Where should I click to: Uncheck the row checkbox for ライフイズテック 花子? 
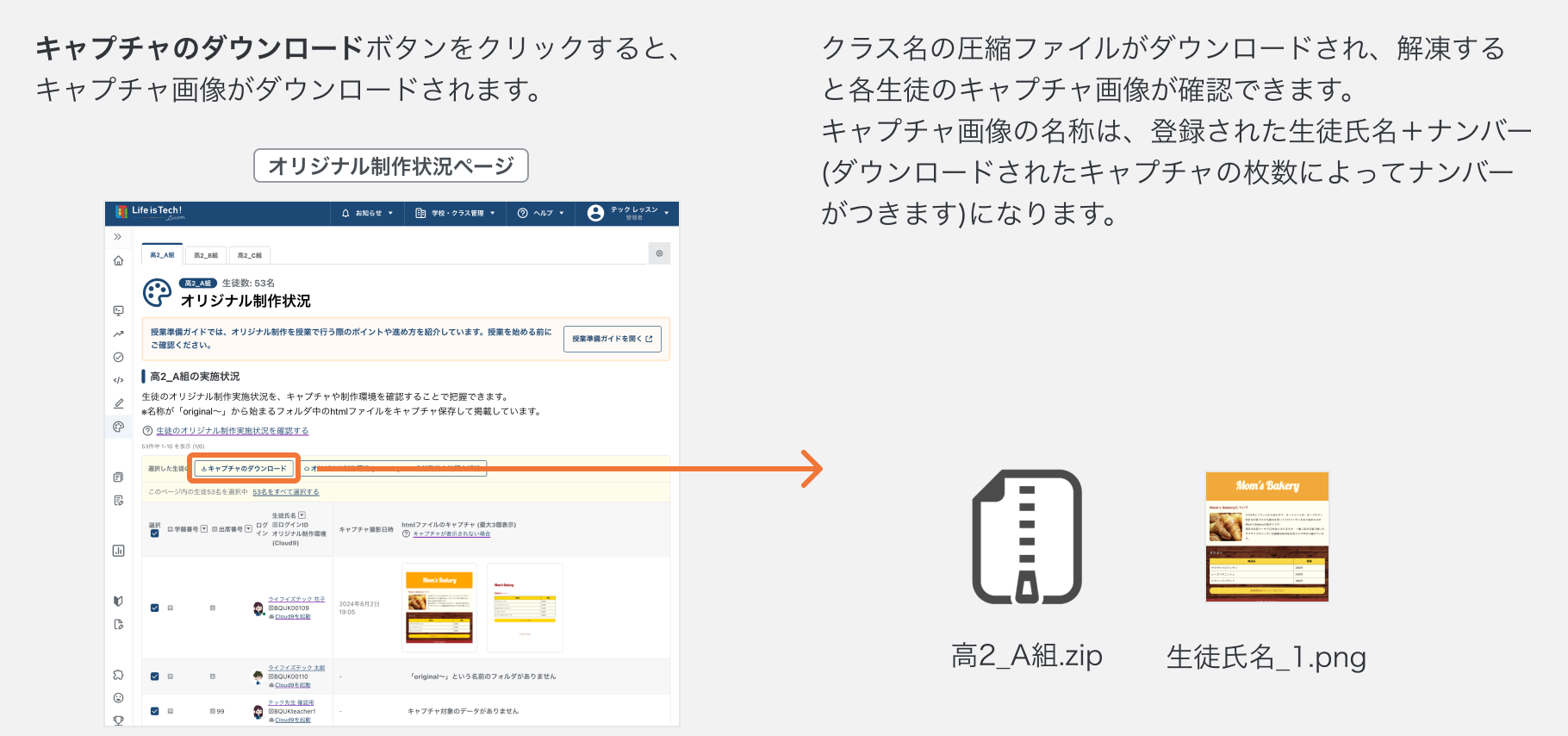(154, 608)
